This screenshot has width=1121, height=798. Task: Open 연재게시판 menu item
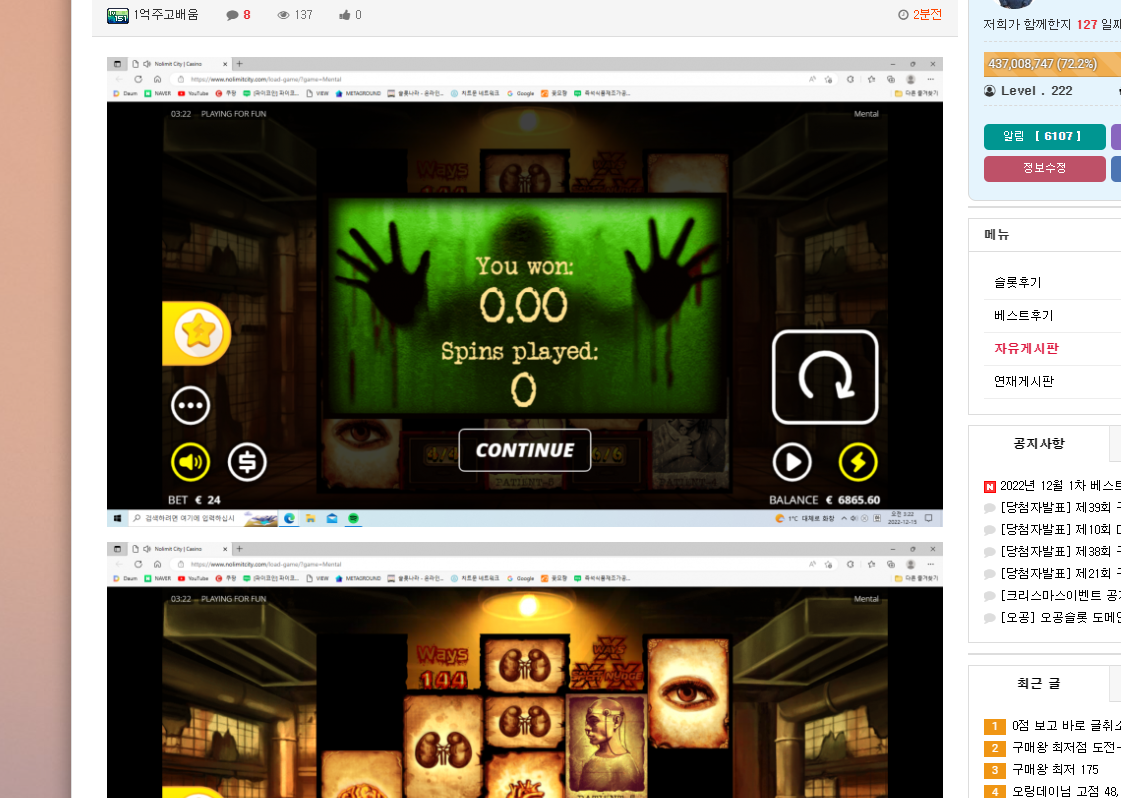coord(1023,381)
